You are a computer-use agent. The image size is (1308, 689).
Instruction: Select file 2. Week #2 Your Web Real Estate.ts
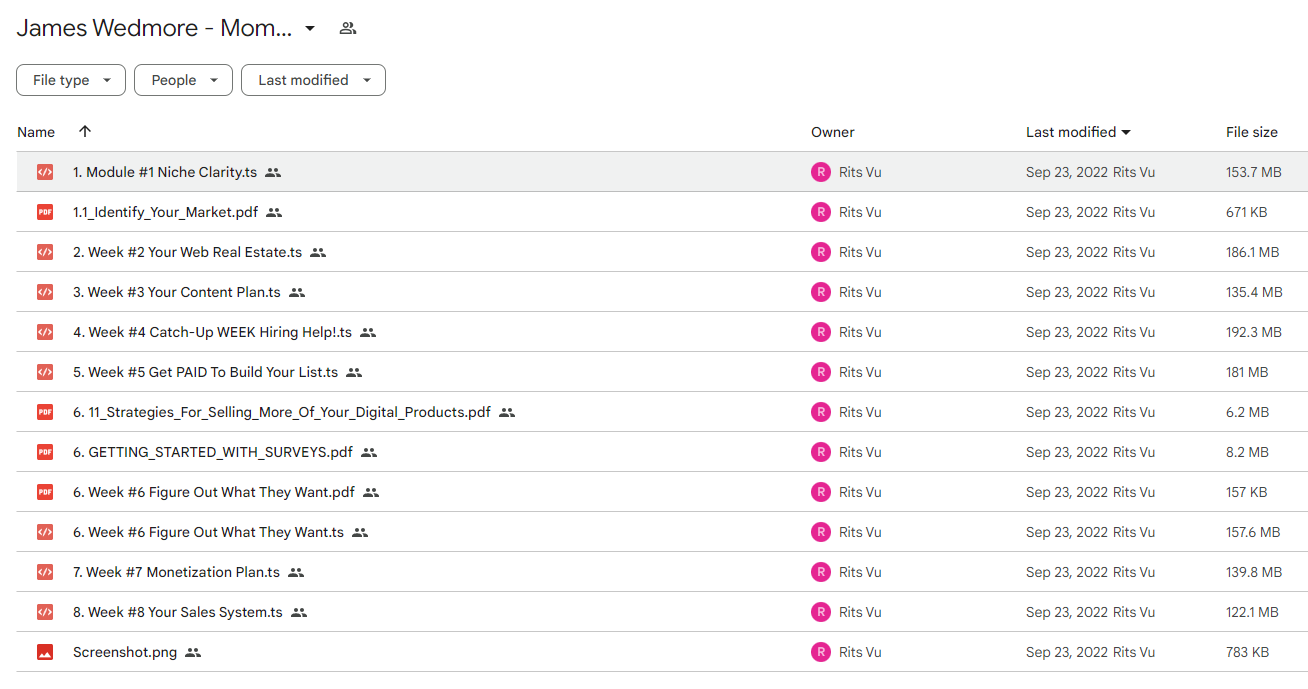tap(188, 252)
